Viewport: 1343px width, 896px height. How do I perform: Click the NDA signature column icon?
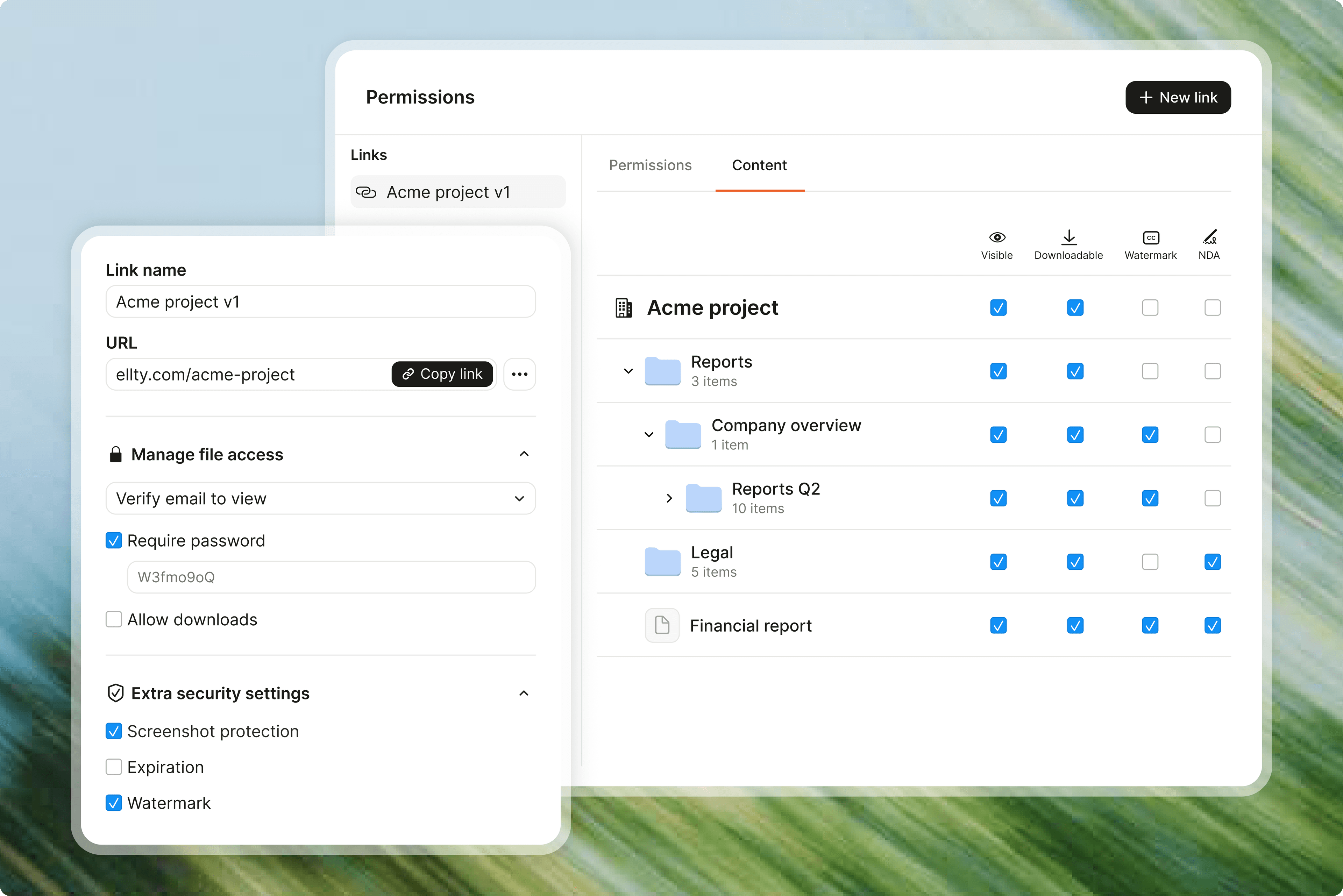1209,237
